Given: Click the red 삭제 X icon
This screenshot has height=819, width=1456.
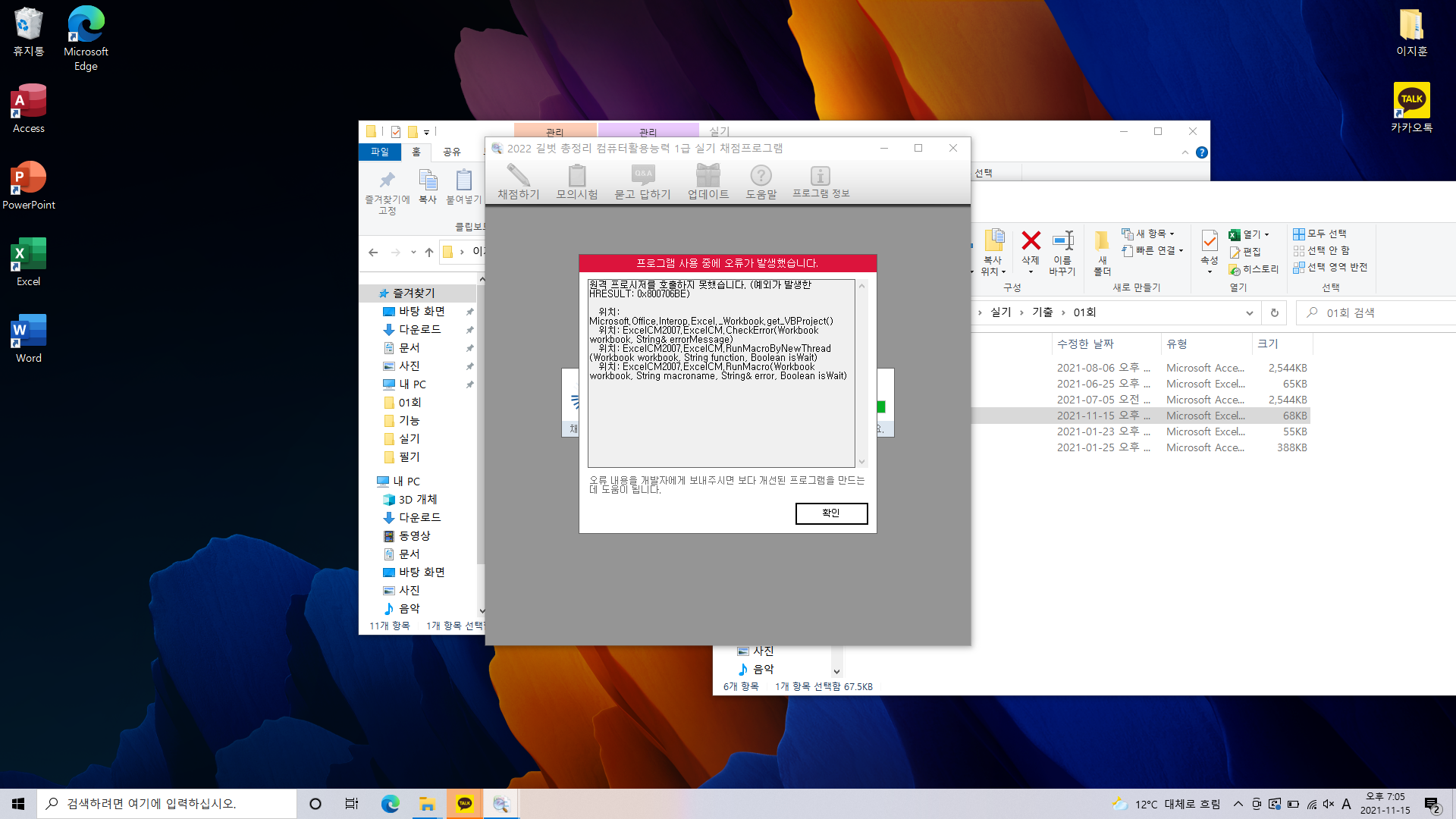Looking at the screenshot, I should (x=1031, y=241).
